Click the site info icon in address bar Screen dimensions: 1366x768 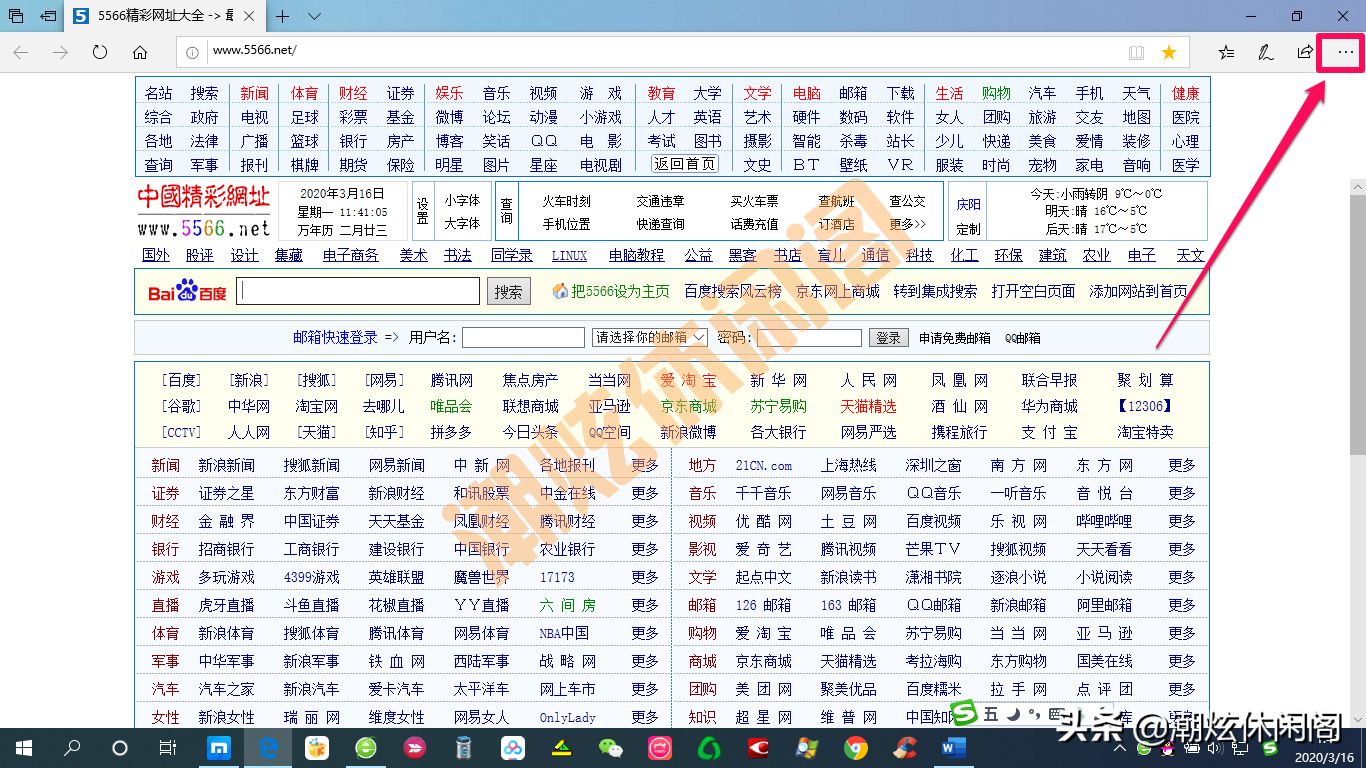click(x=192, y=51)
